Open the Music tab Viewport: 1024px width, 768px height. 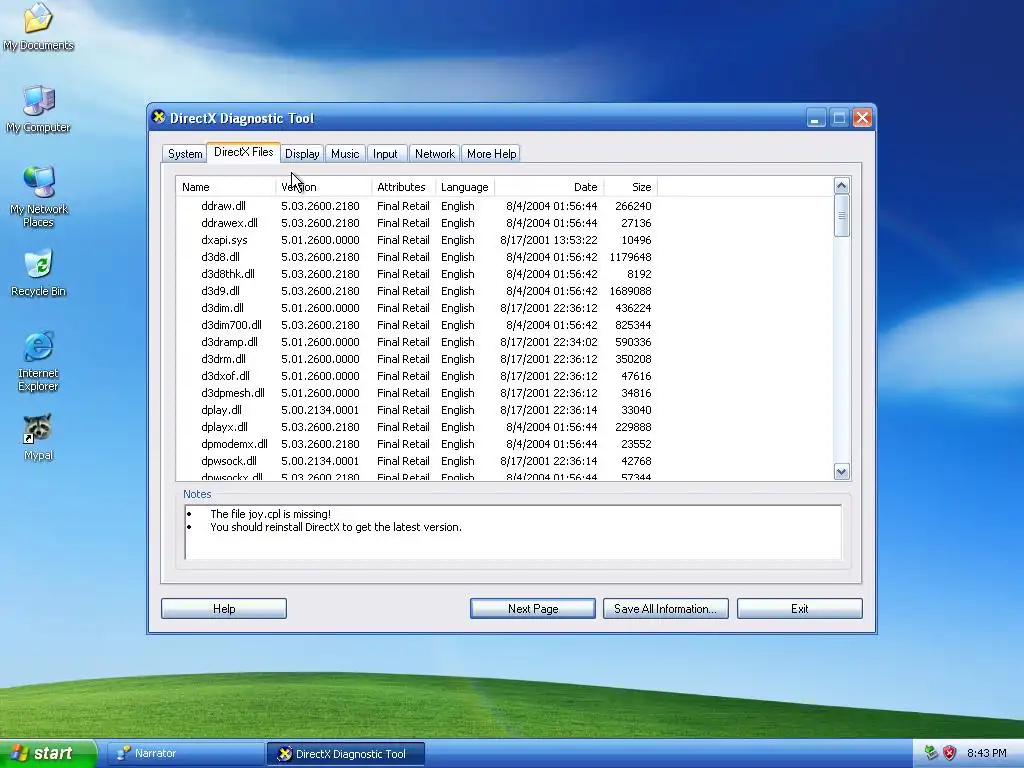coord(345,153)
